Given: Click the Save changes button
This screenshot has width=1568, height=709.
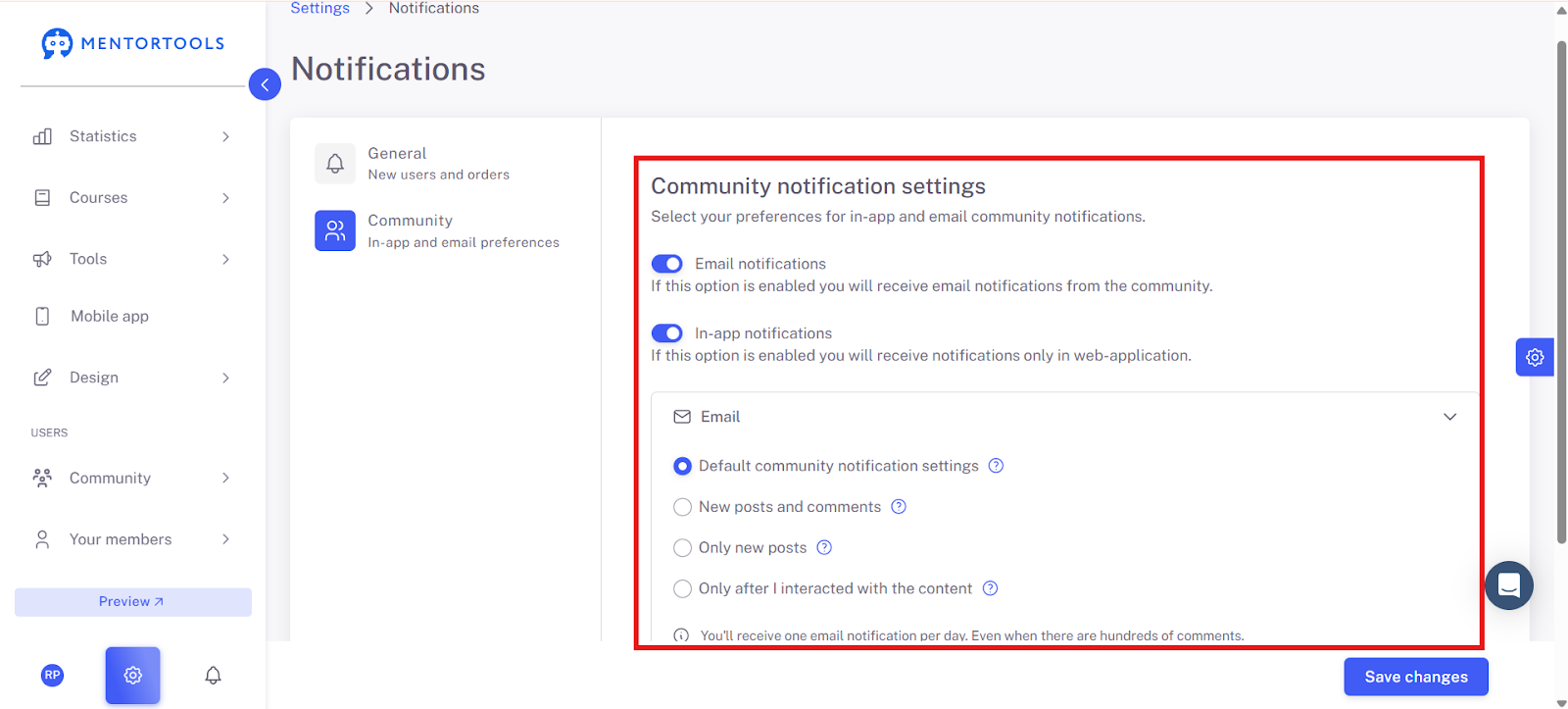Looking at the screenshot, I should 1416,677.
